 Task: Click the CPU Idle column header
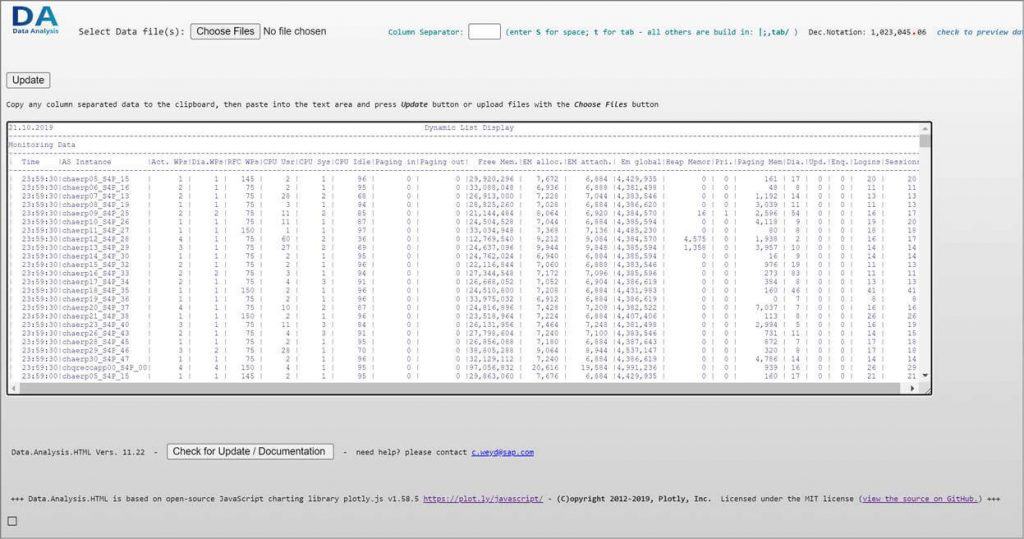click(x=353, y=162)
